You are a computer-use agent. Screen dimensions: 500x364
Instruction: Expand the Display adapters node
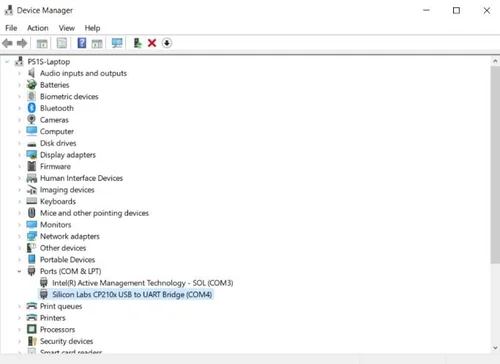[19, 155]
